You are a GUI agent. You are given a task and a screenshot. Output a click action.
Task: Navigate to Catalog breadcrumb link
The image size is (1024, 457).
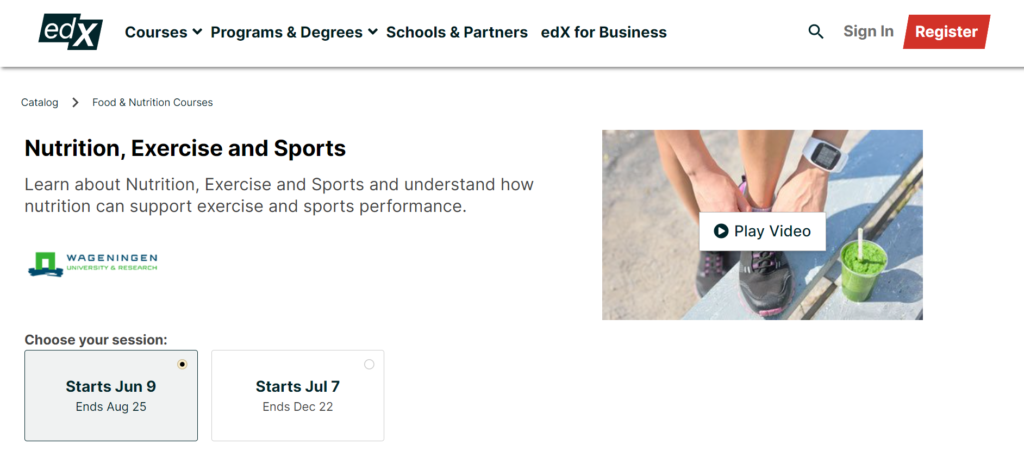pyautogui.click(x=40, y=102)
